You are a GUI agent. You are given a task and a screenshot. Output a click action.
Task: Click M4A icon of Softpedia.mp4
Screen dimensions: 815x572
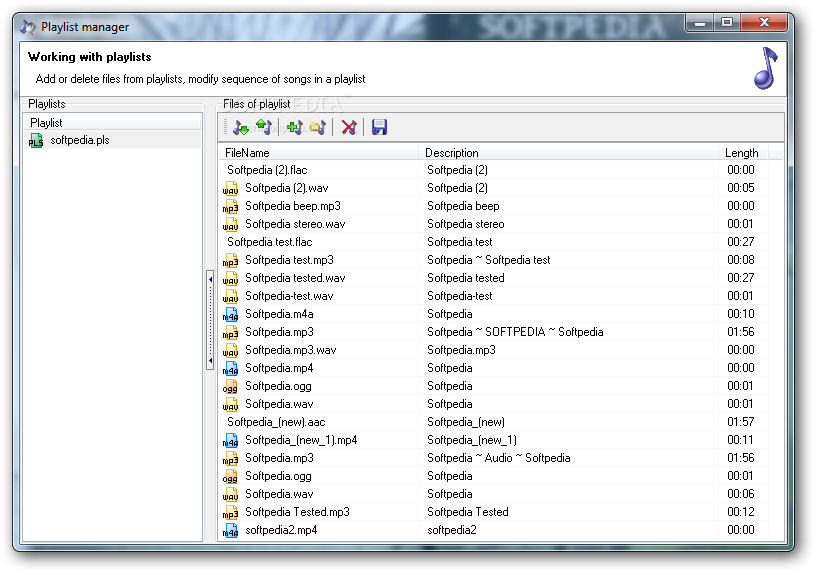coord(230,368)
